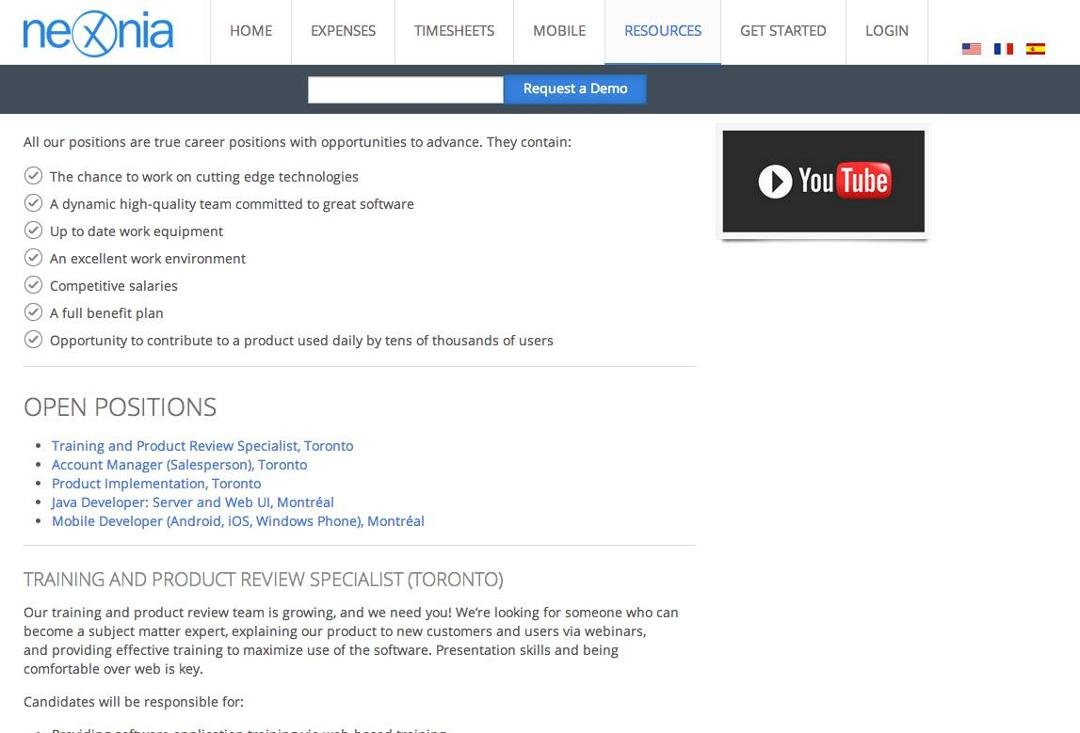
Task: Open the MOBILE menu item
Action: (x=559, y=31)
